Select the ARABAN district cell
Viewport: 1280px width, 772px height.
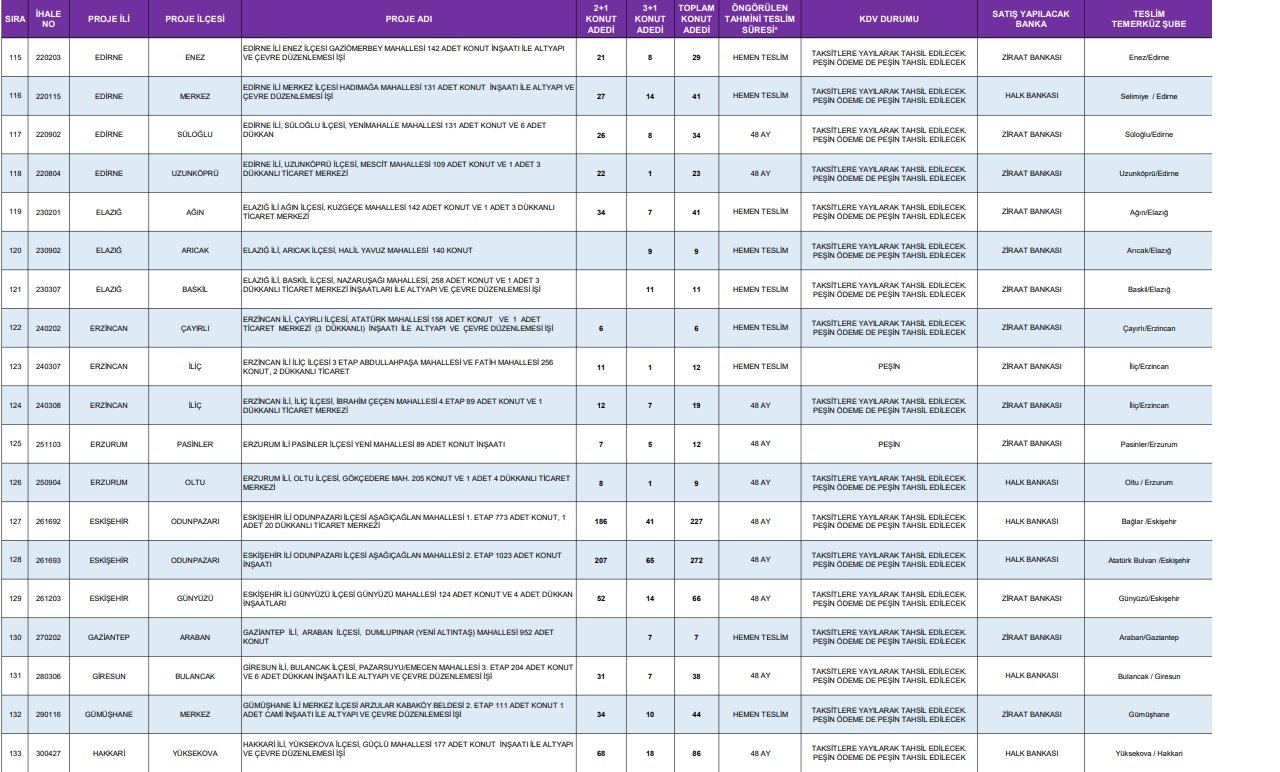click(196, 637)
